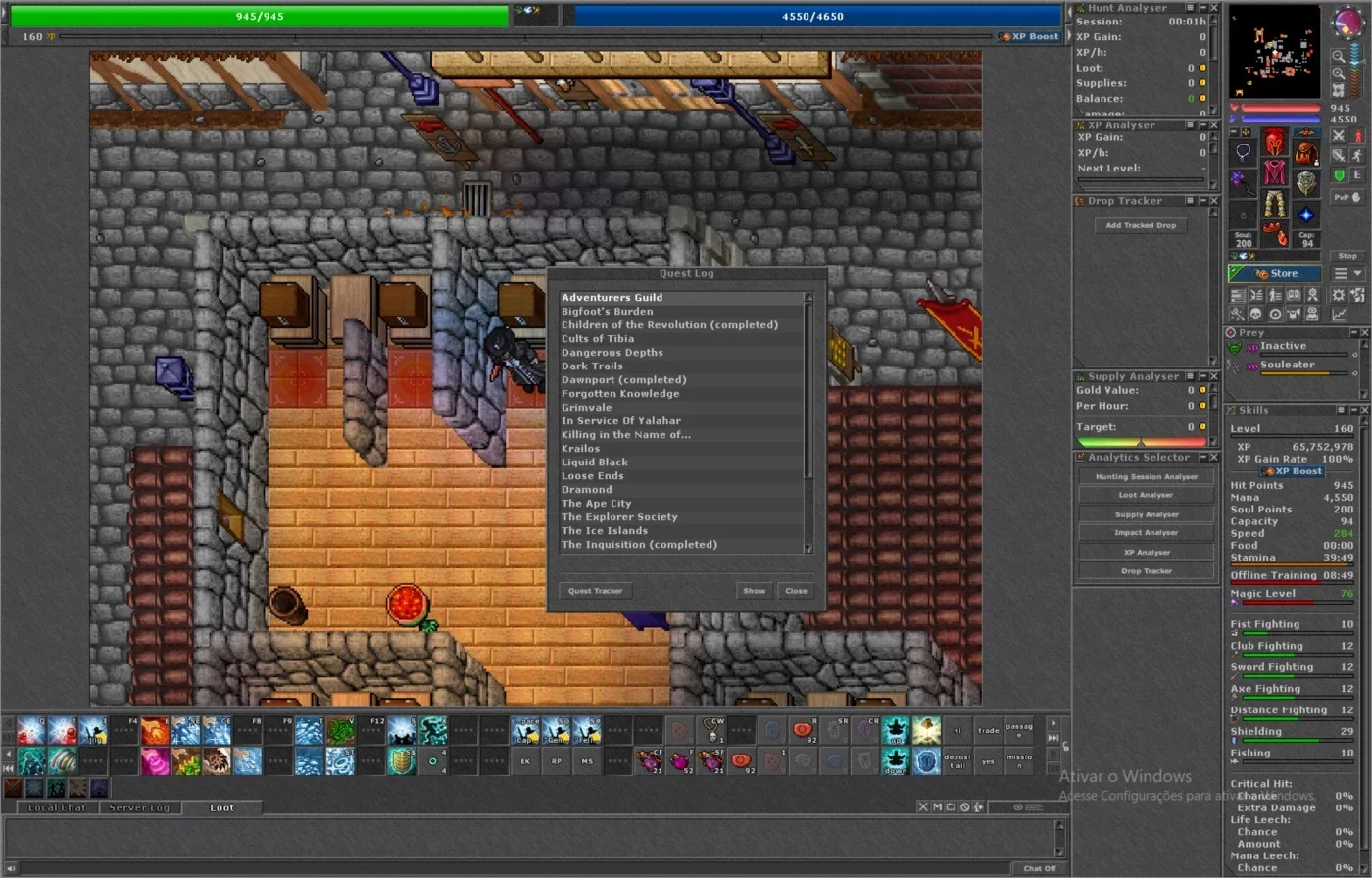
Task: Minimize the Analytics Selector panel
Action: click(1203, 457)
